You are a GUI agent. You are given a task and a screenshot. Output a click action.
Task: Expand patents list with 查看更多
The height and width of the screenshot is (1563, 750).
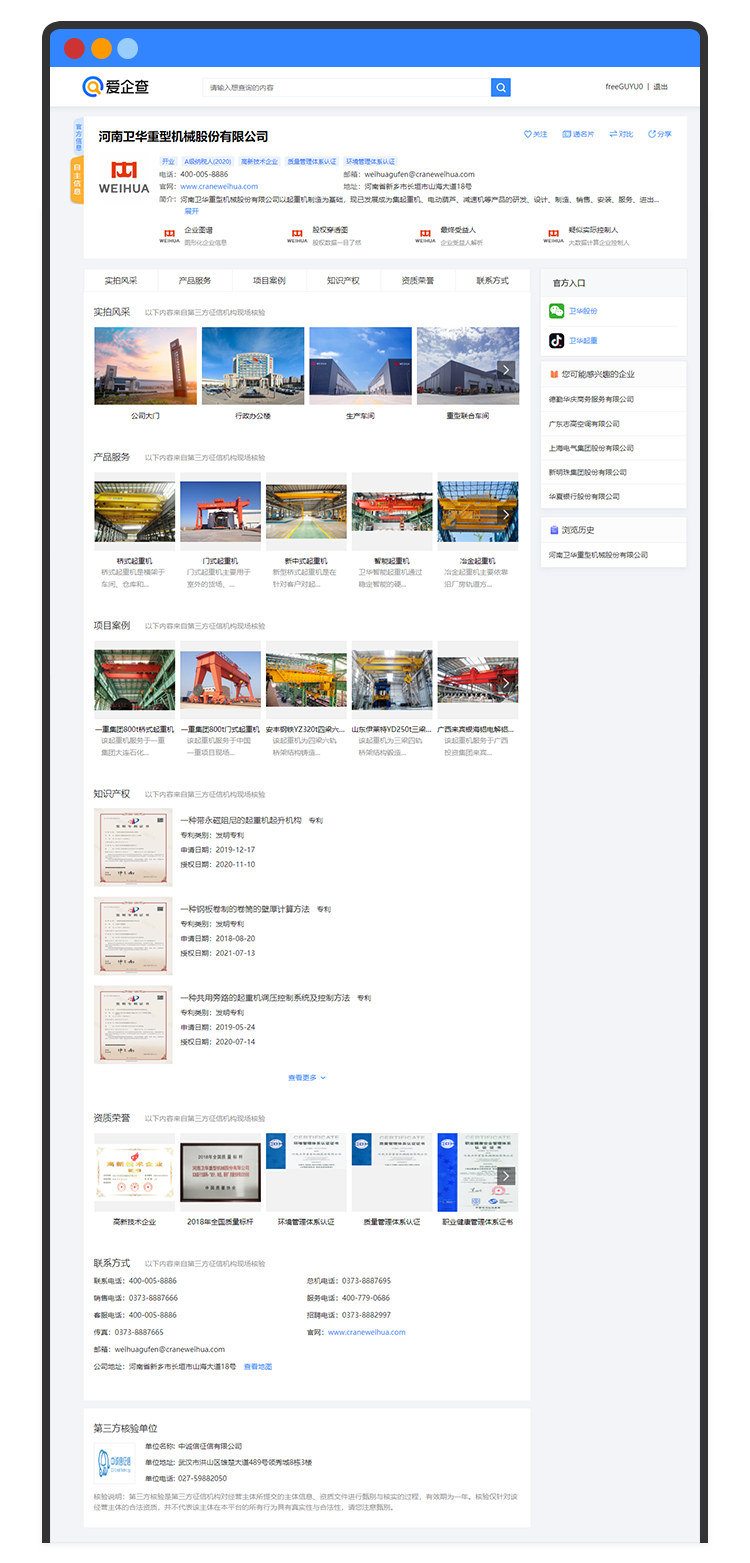coord(307,1078)
